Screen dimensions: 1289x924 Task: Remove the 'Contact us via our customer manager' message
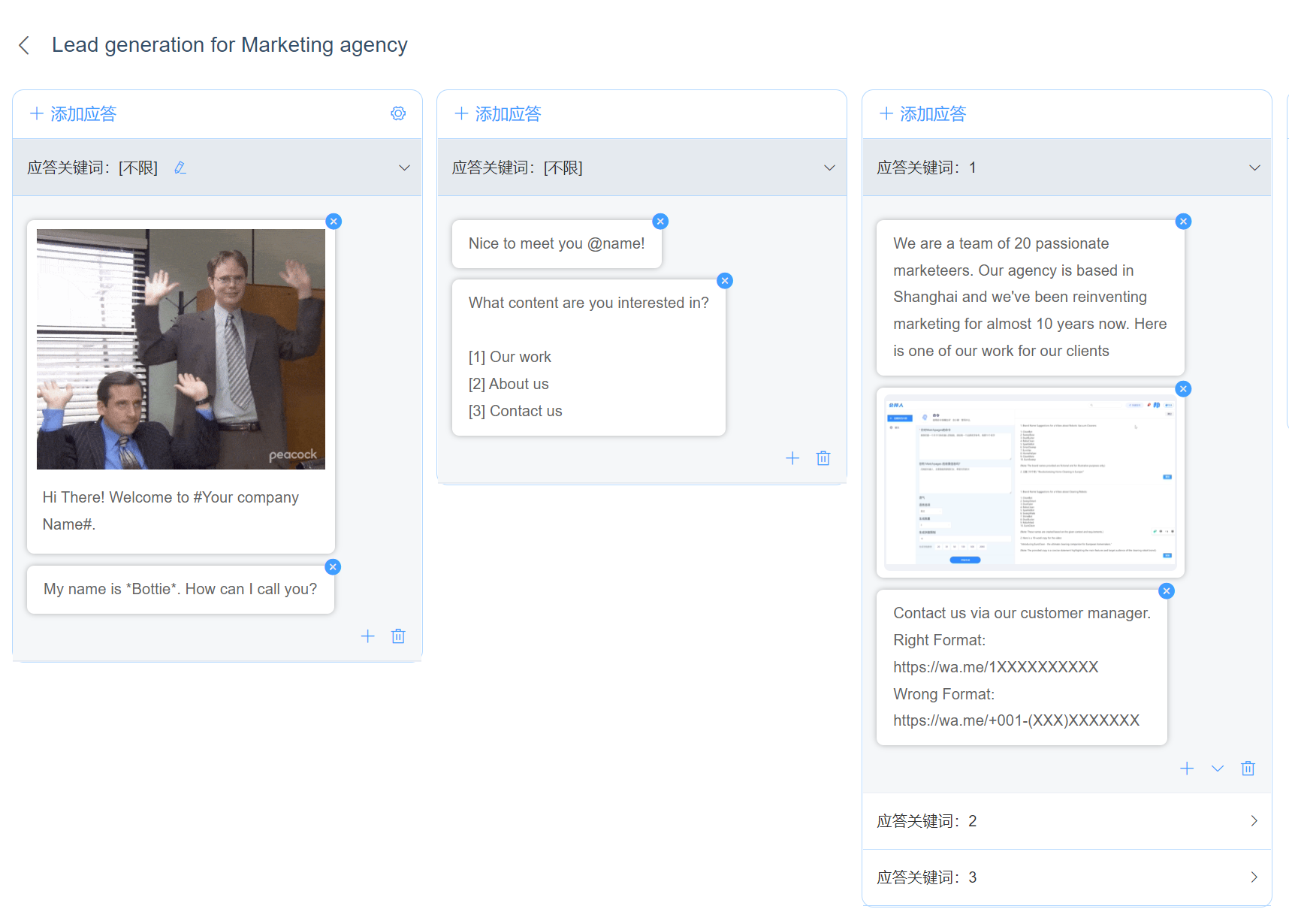point(1166,590)
